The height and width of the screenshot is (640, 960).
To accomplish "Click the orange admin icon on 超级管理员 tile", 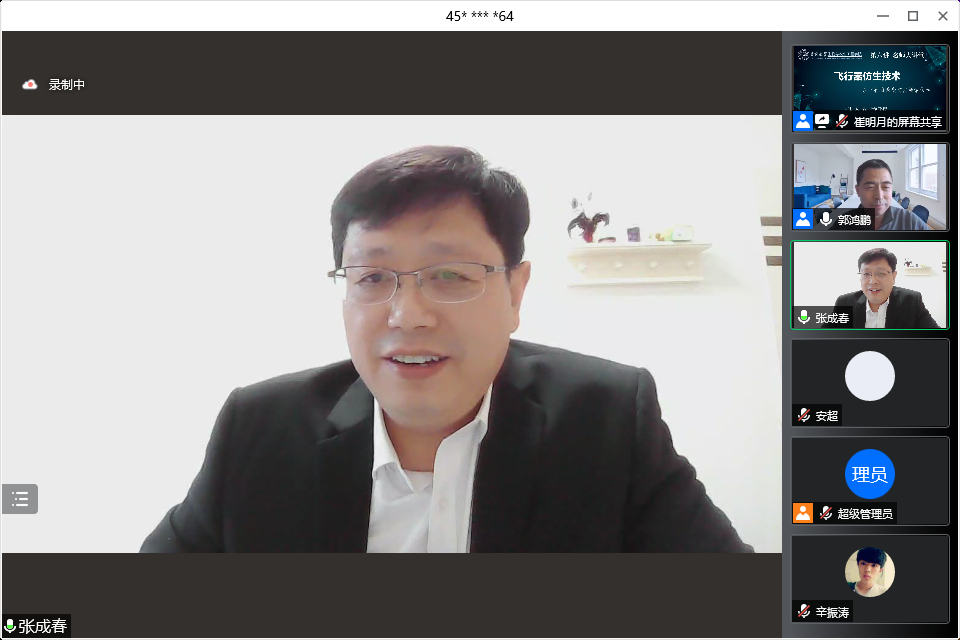I will pos(803,513).
